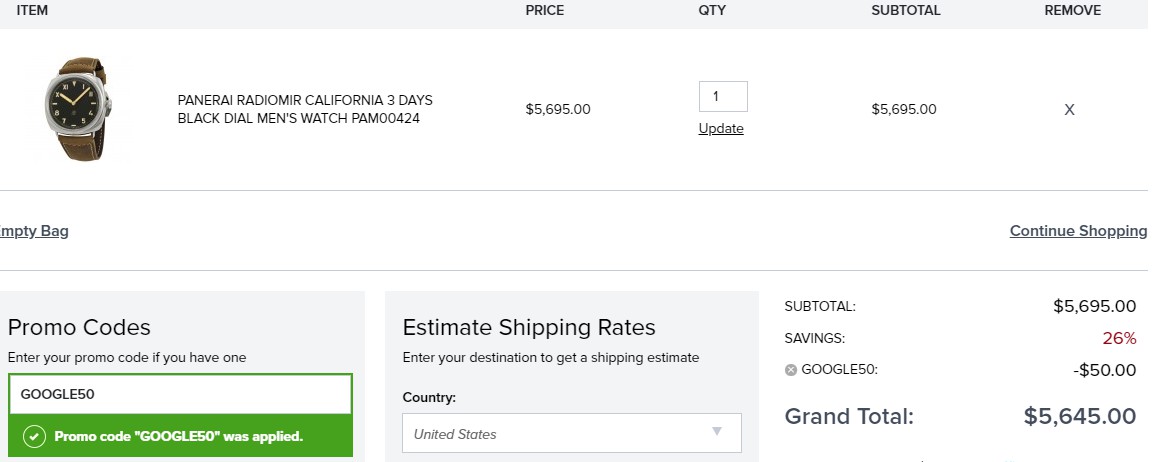The height and width of the screenshot is (462, 1154).
Task: Go to Continue Shopping
Action: (1078, 231)
